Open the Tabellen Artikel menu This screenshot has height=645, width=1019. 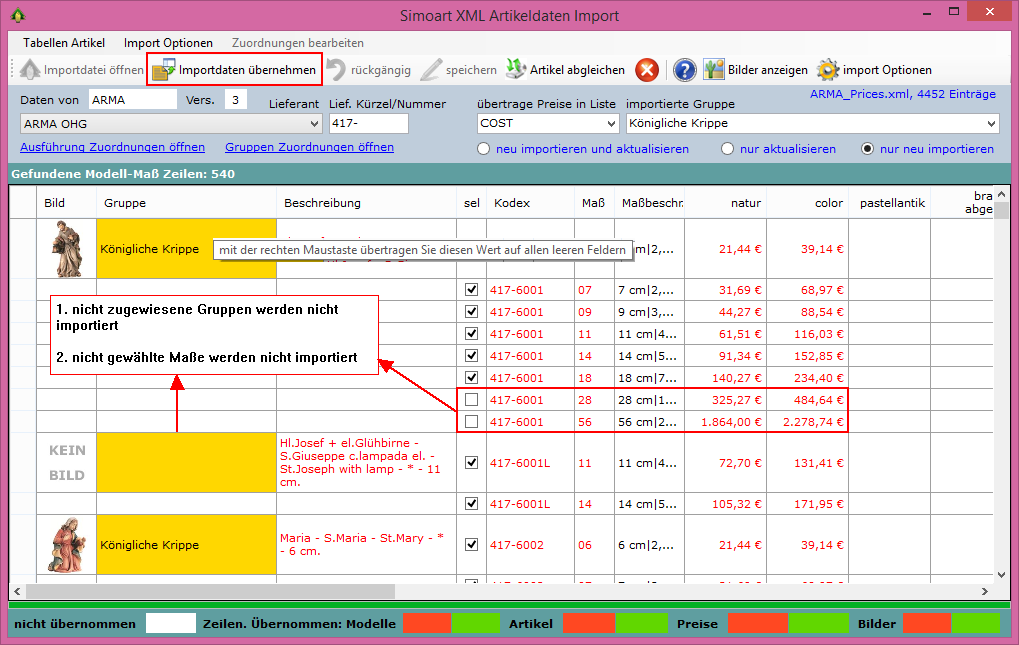pyautogui.click(x=64, y=43)
